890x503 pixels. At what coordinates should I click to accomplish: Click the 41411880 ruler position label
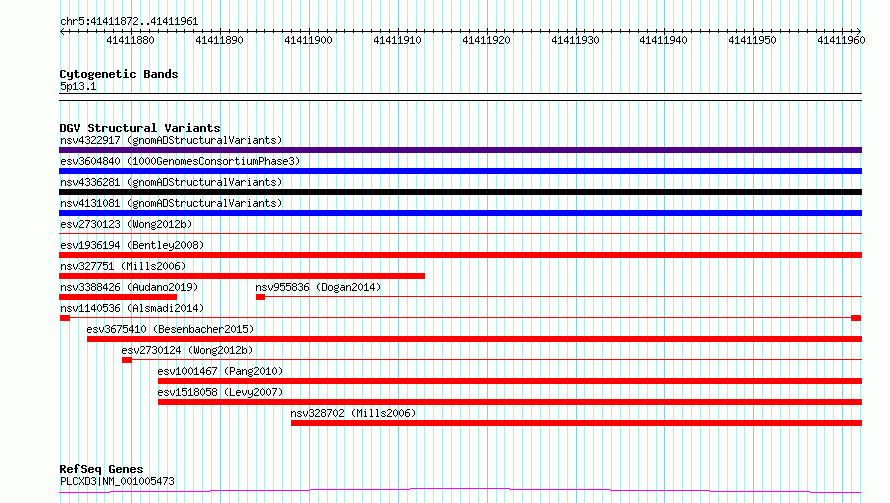(x=130, y=40)
